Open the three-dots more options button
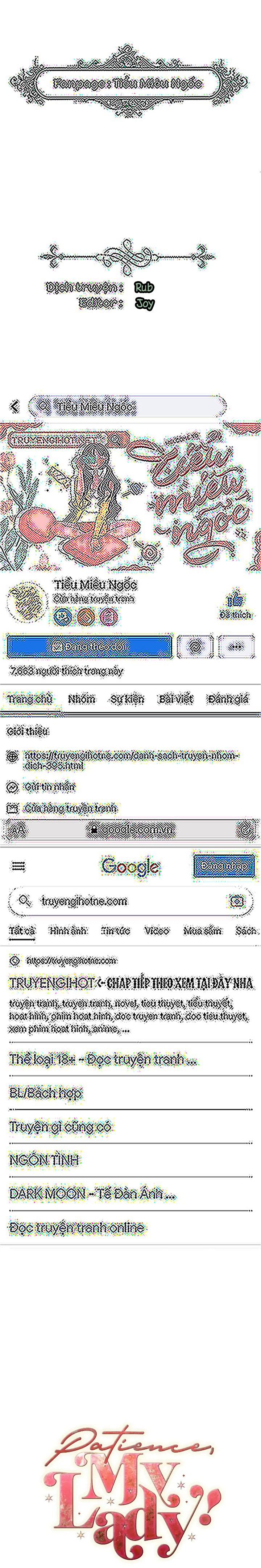Image resolution: width=261 pixels, height=1568 pixels. pyautogui.click(x=236, y=646)
